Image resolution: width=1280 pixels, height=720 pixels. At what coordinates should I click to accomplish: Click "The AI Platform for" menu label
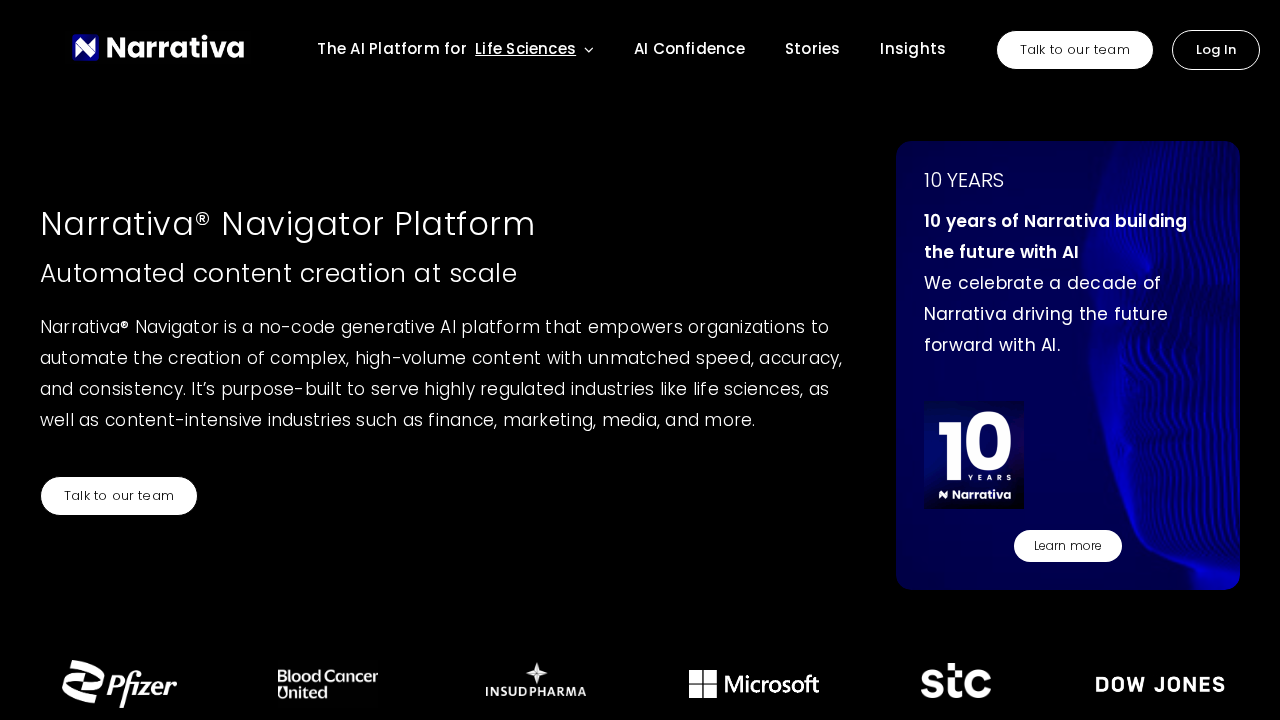pos(392,49)
